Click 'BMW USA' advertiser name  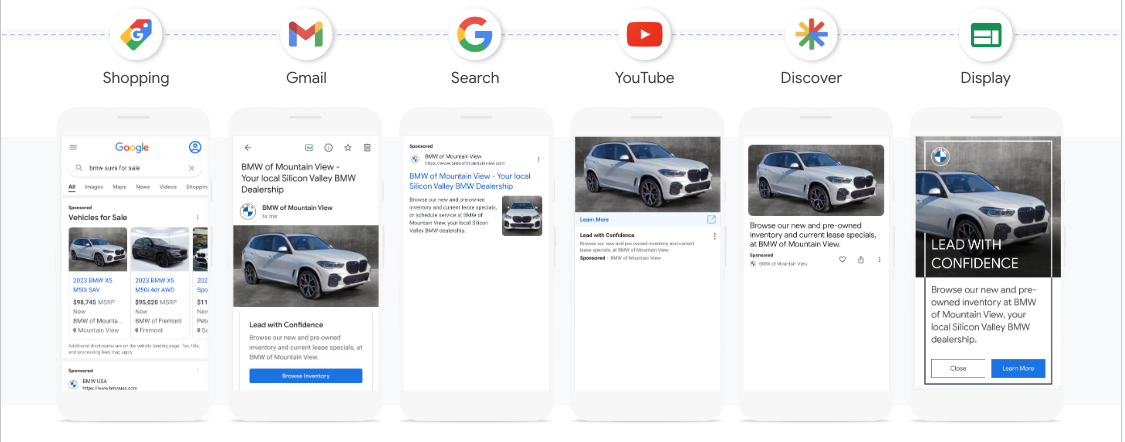(x=95, y=381)
